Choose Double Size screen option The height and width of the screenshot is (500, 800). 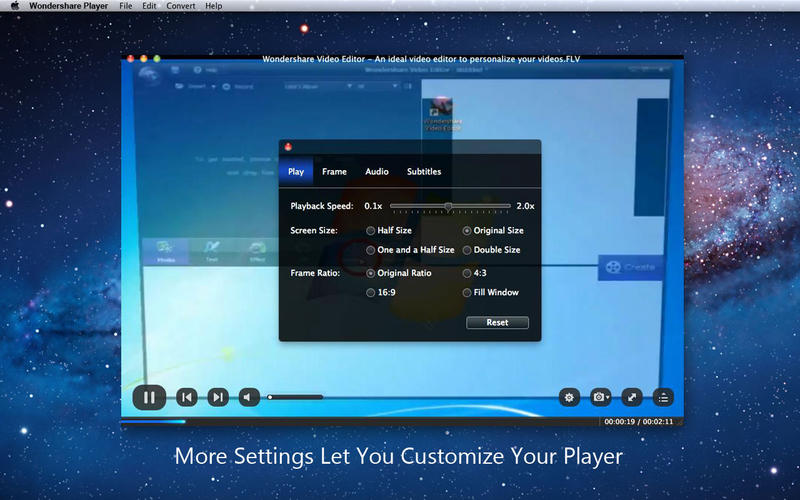click(x=467, y=250)
